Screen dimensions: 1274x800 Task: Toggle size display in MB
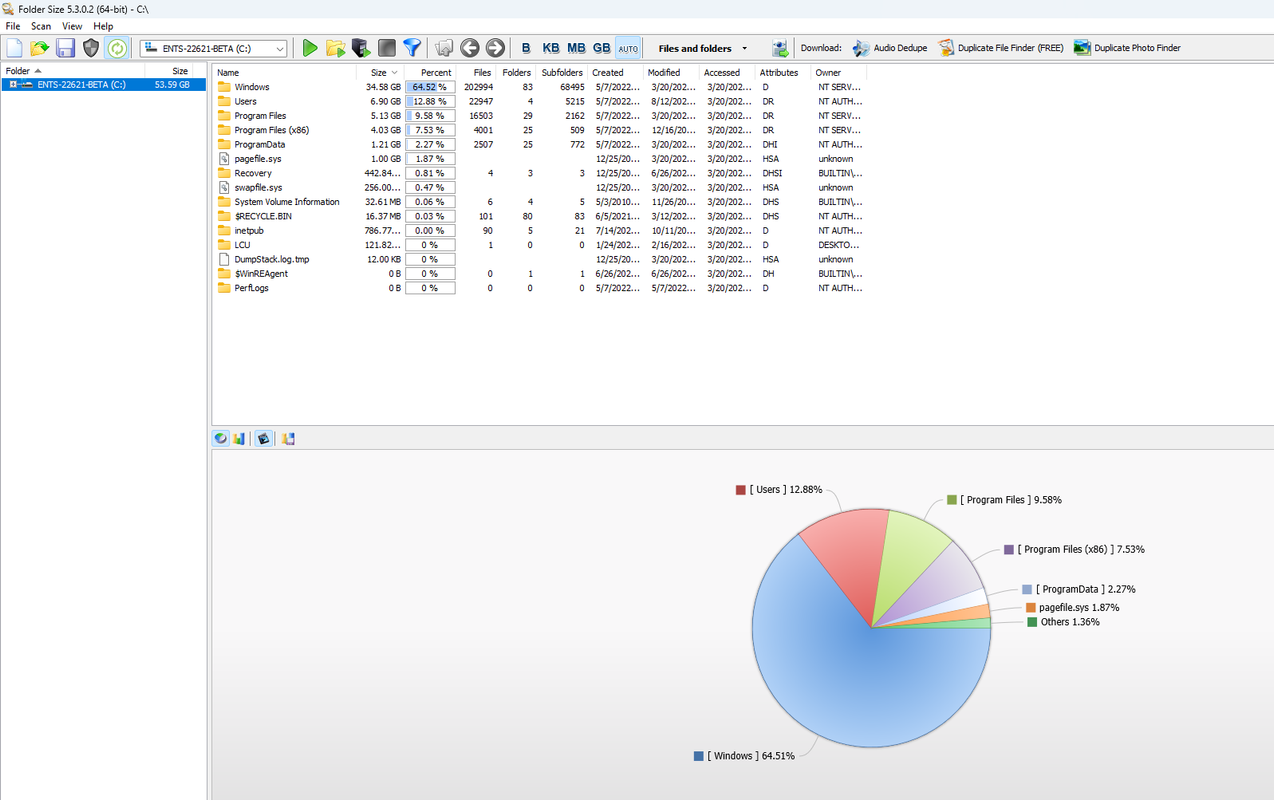click(576, 48)
